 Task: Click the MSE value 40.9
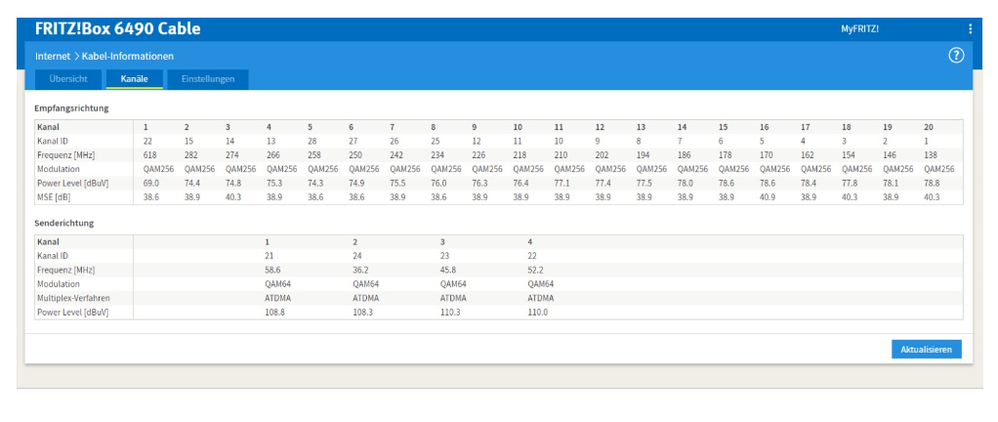(x=767, y=197)
